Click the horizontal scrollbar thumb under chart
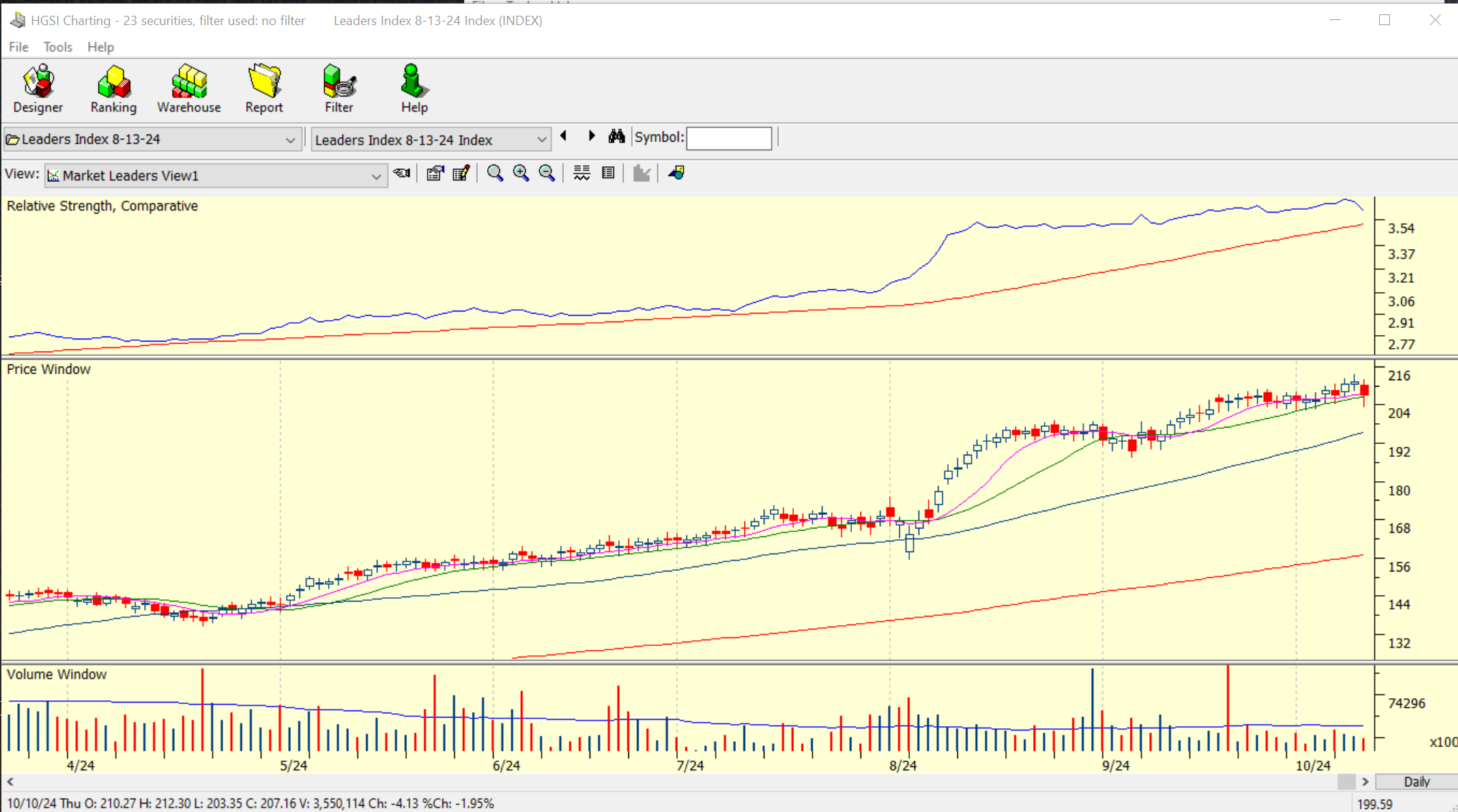Screen dimensions: 1458x812 click(x=1346, y=782)
